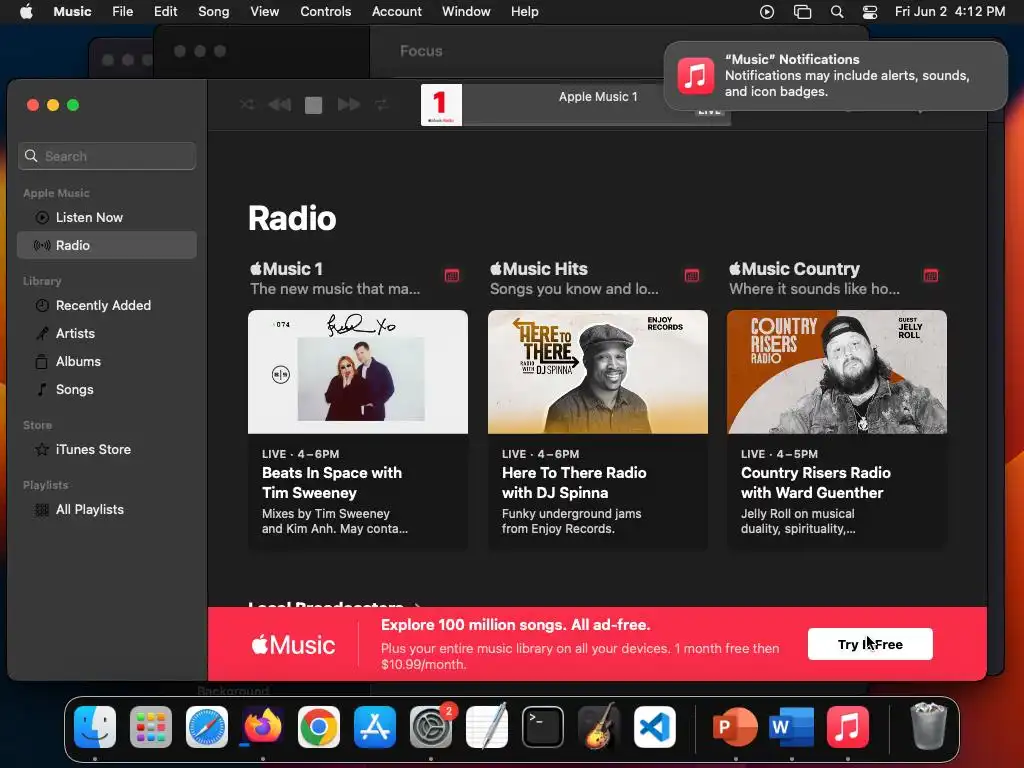
Task: Open Finder from the Dock
Action: (95, 727)
